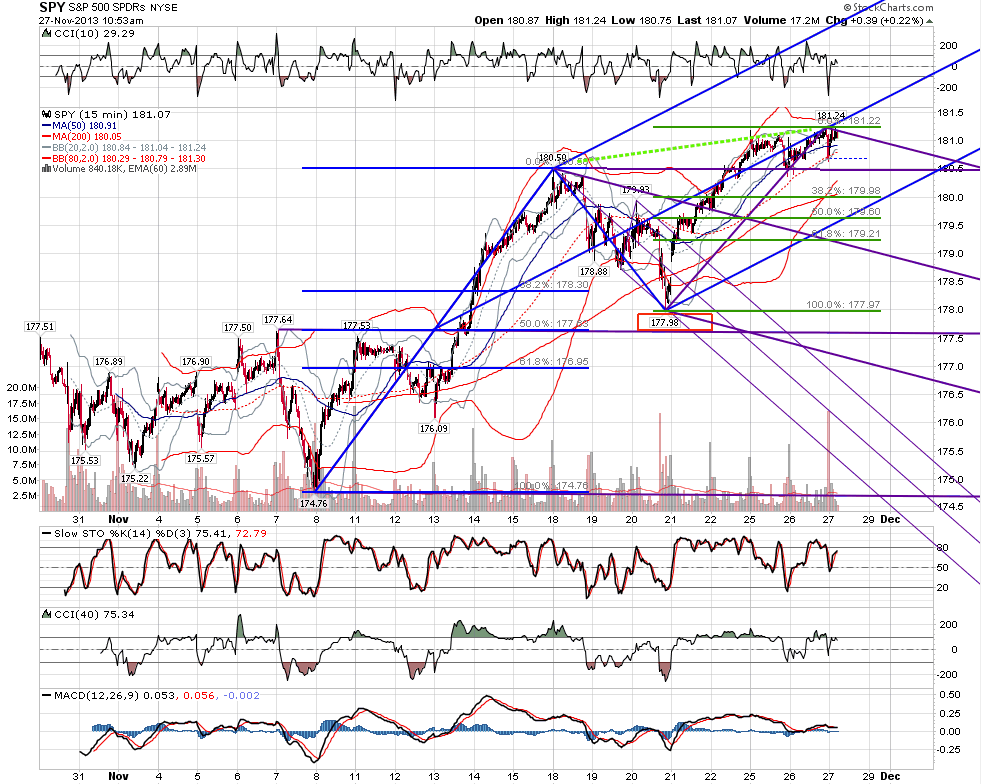Click the '50.0%: 179.60' Fibonacci label

tap(846, 212)
